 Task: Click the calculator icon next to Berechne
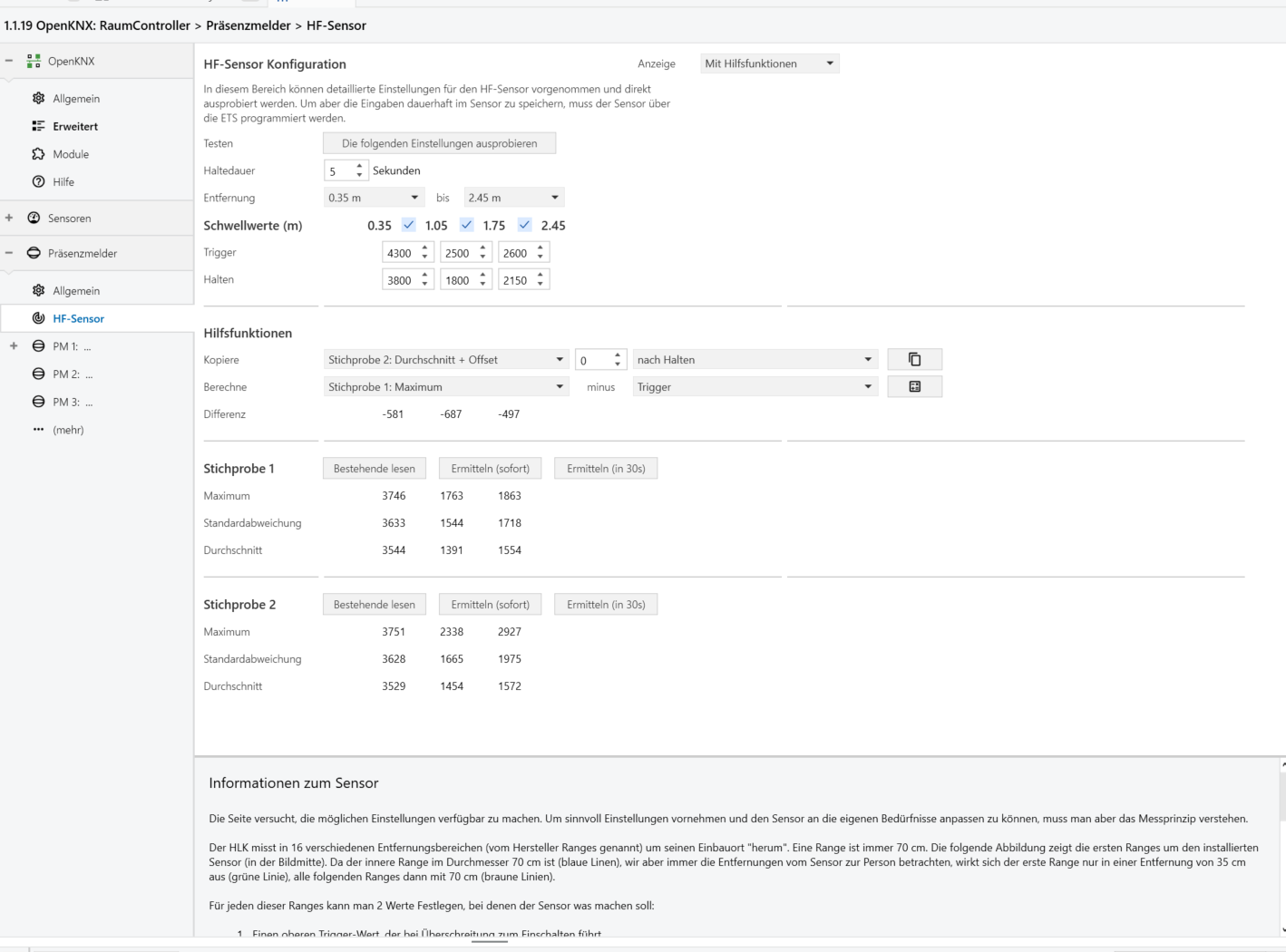(x=914, y=387)
